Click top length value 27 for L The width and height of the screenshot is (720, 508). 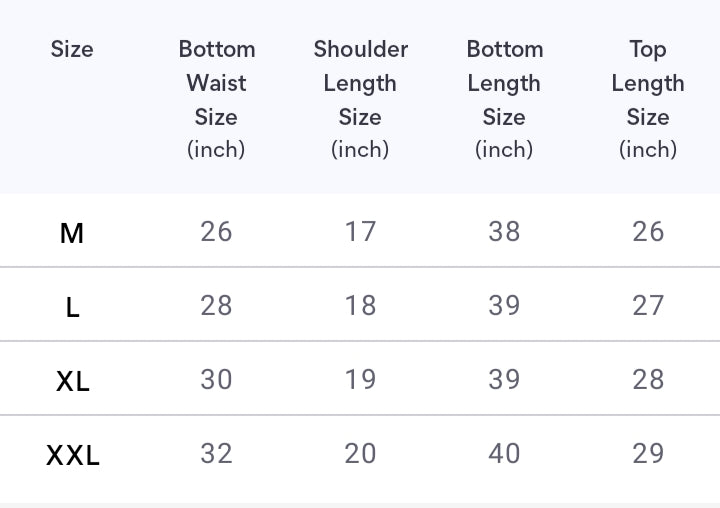tap(648, 305)
